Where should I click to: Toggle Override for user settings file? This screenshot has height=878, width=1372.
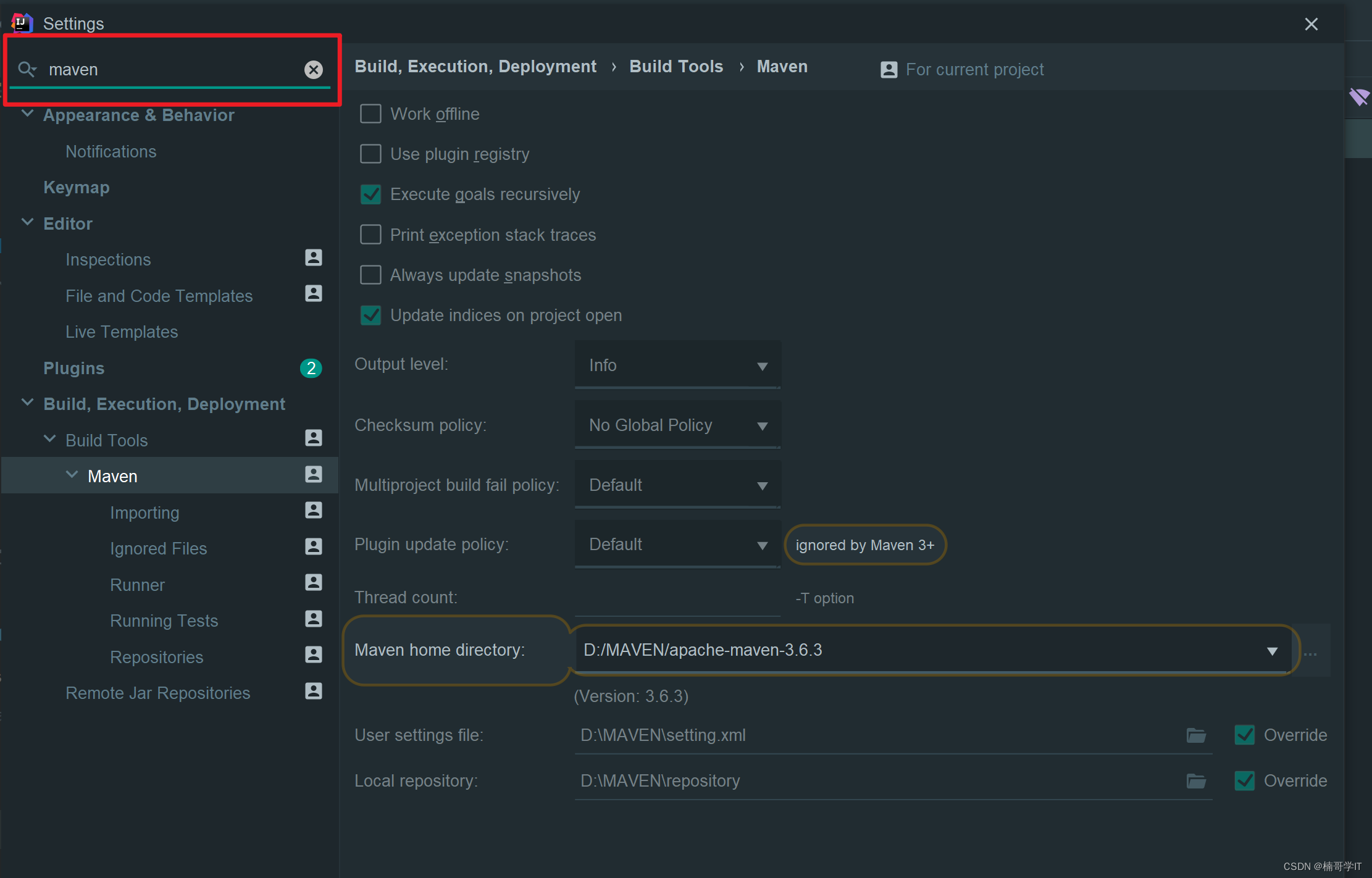[x=1244, y=735]
